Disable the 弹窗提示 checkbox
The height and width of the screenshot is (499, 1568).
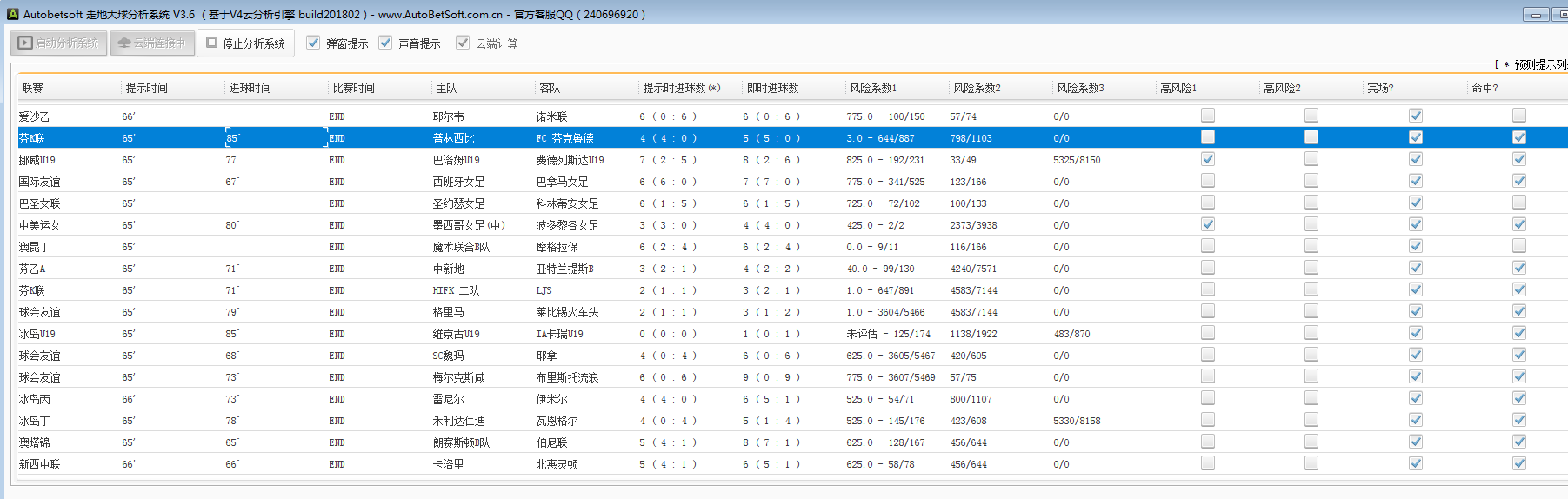click(314, 43)
